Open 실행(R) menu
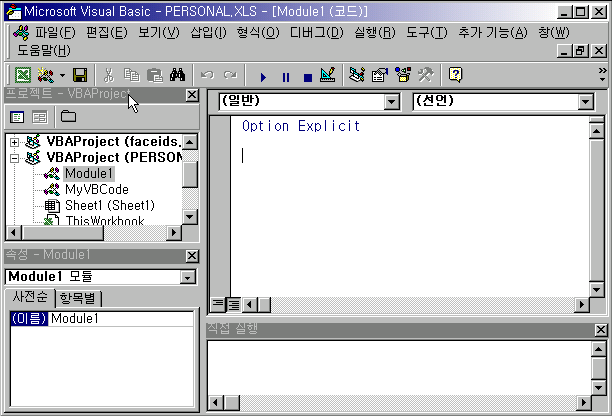This screenshot has width=612, height=416. point(375,32)
